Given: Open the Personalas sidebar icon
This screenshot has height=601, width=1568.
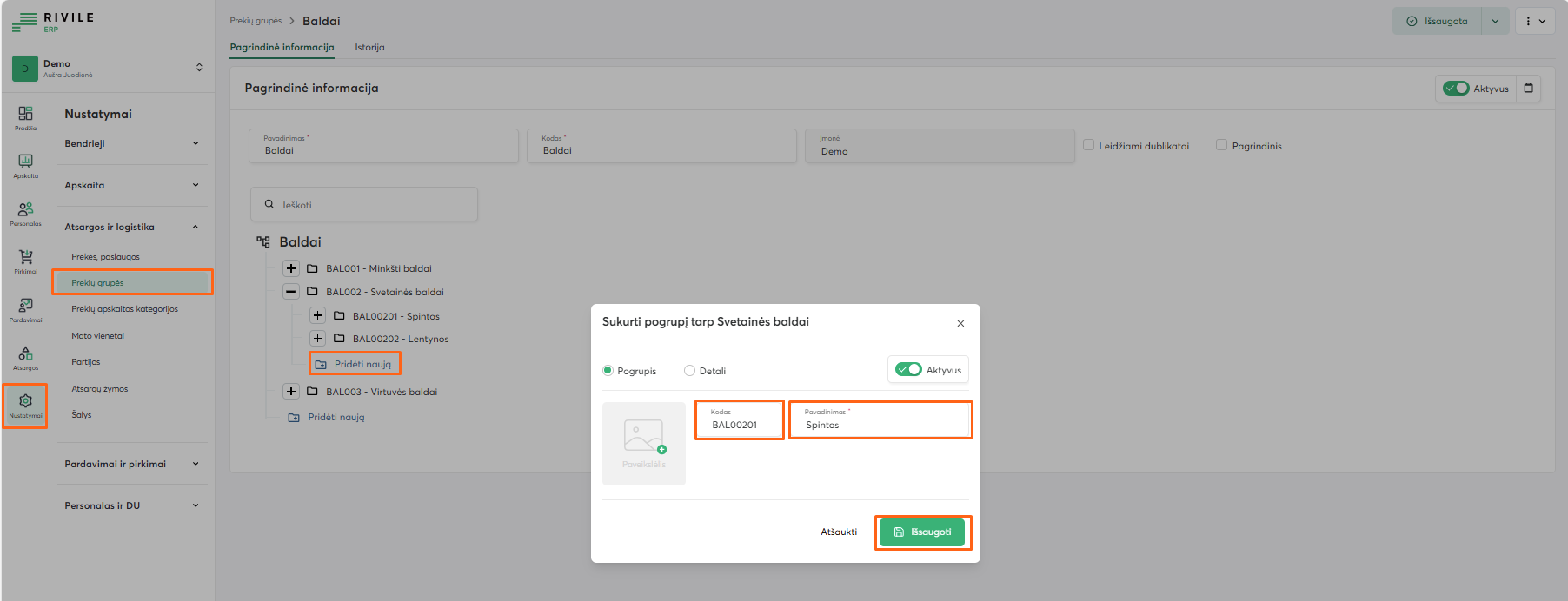Looking at the screenshot, I should tap(25, 213).
